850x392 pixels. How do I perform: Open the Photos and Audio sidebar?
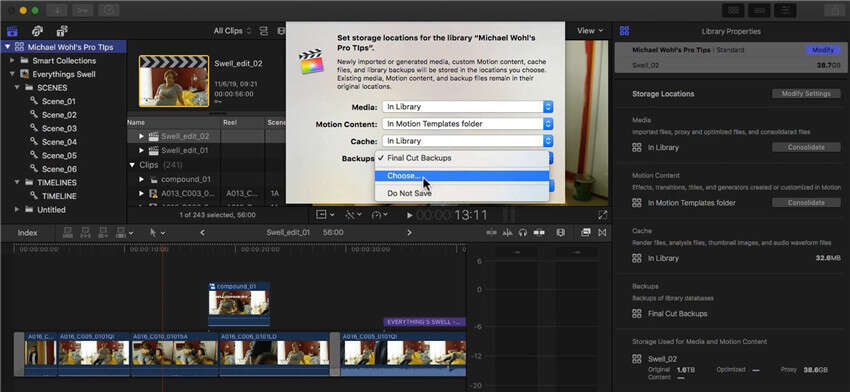tap(37, 31)
